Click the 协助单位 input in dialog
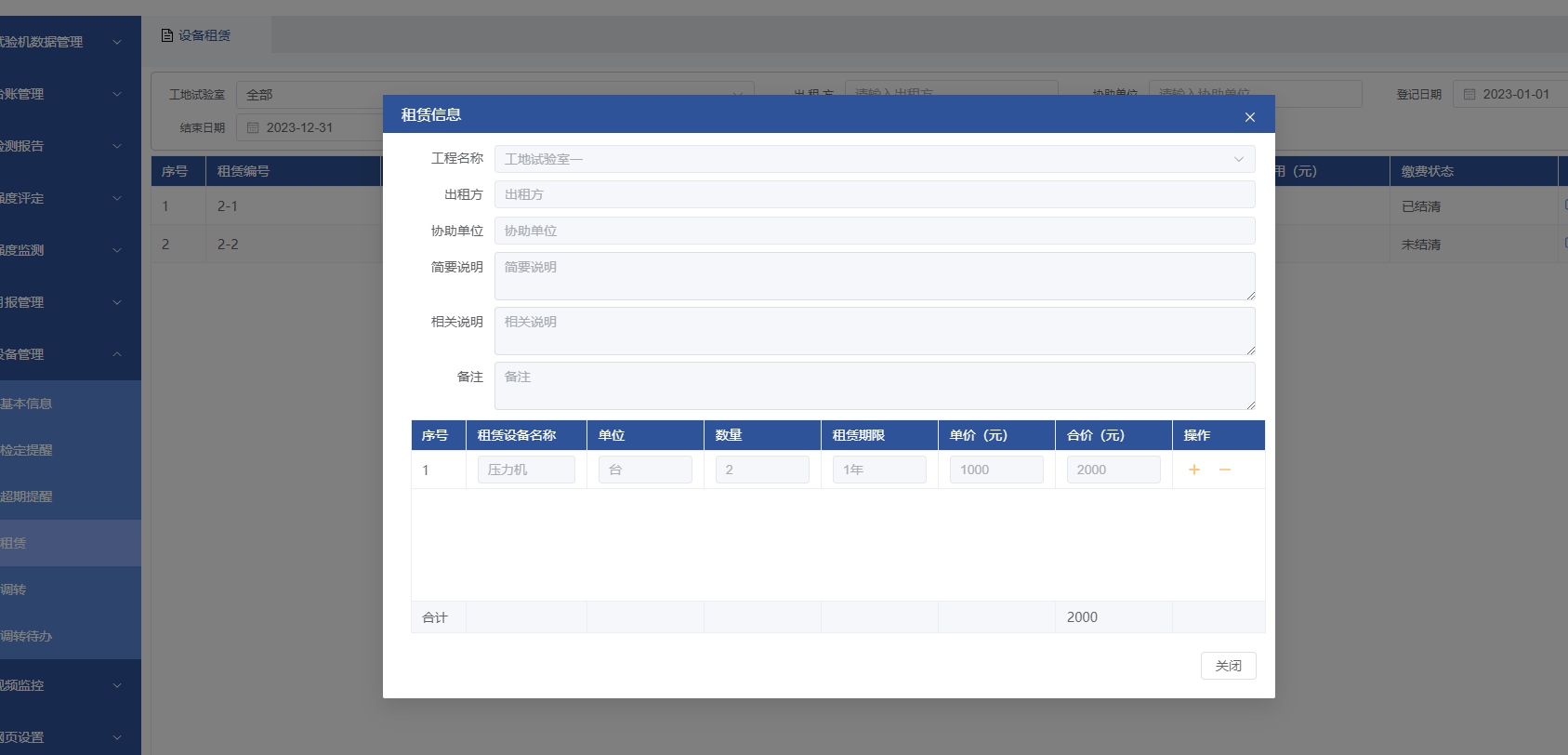 (x=875, y=231)
